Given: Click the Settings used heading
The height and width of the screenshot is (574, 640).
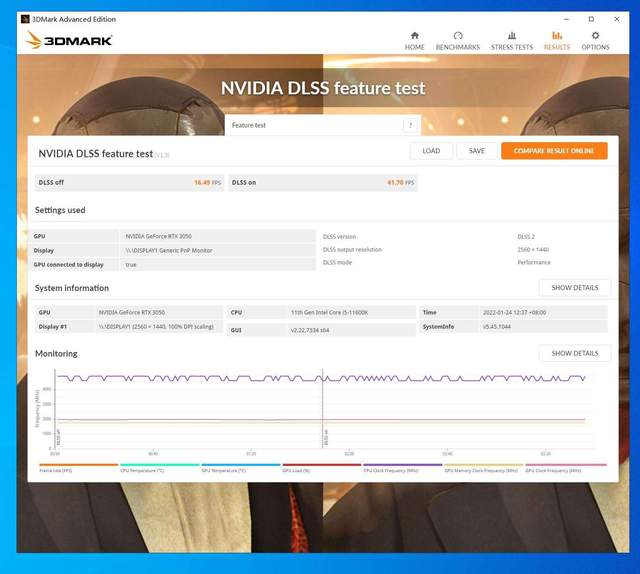Looking at the screenshot, I should click(x=60, y=210).
